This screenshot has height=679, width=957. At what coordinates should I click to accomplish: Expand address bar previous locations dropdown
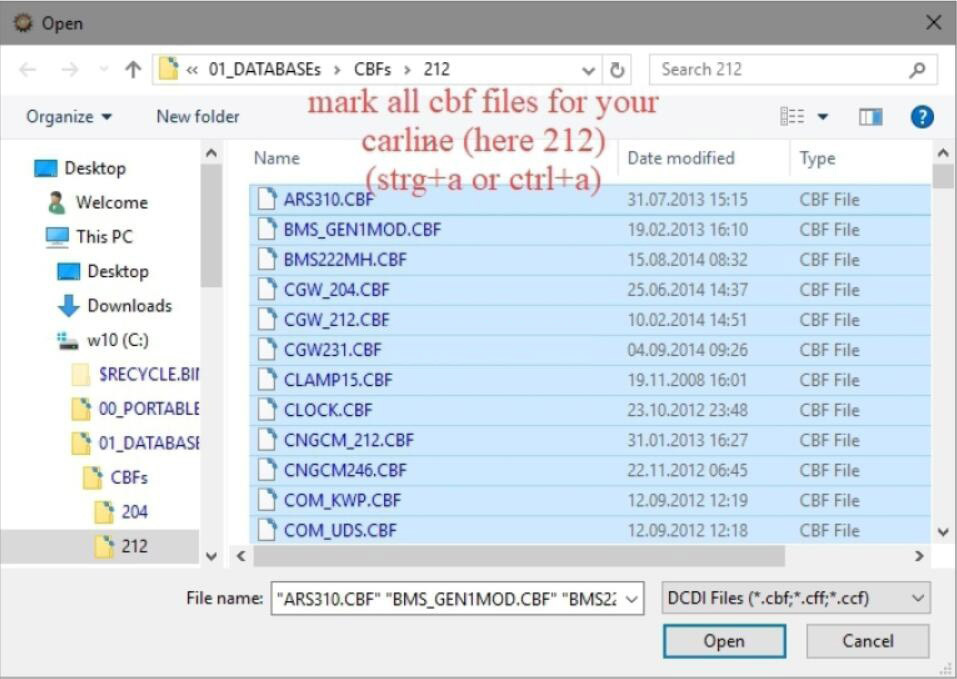[588, 71]
